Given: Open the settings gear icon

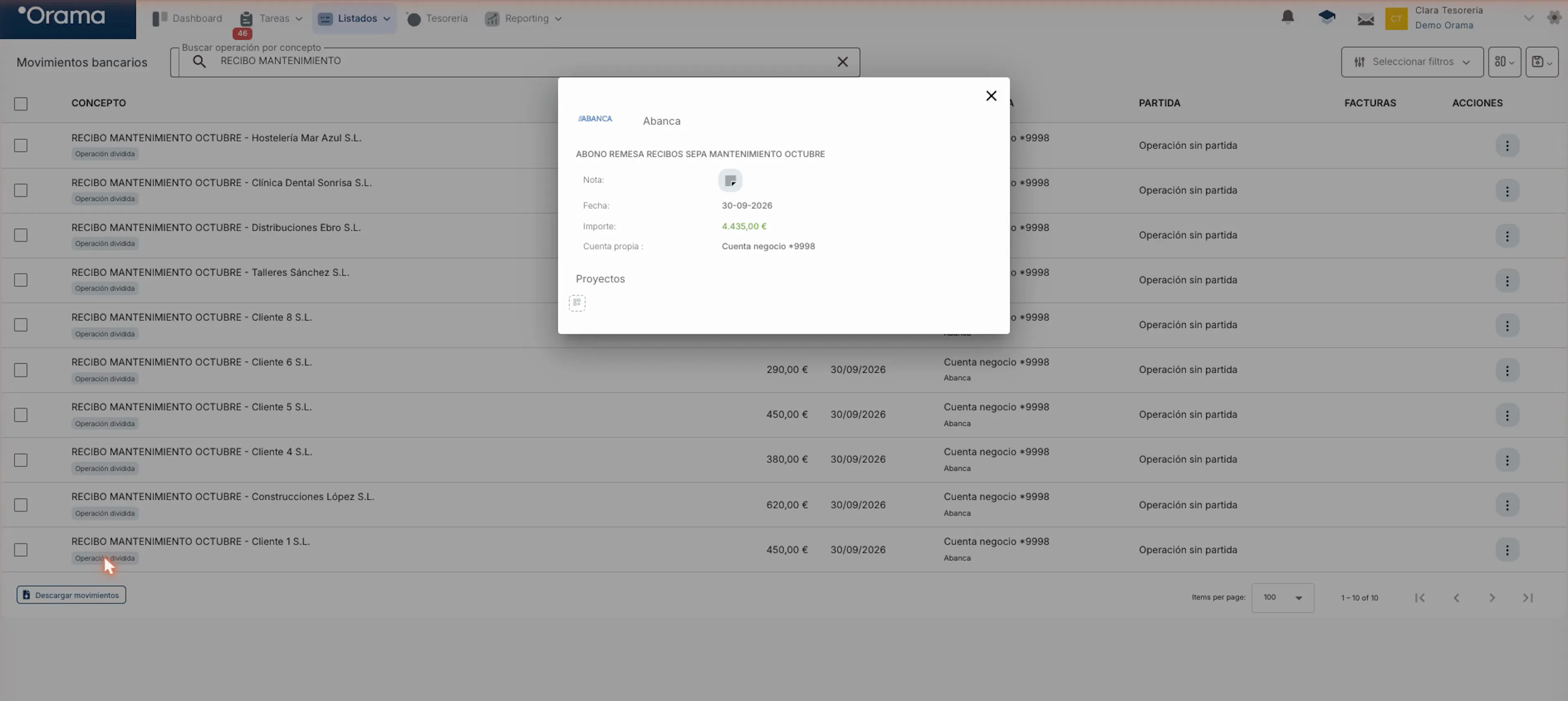Looking at the screenshot, I should [x=1553, y=18].
